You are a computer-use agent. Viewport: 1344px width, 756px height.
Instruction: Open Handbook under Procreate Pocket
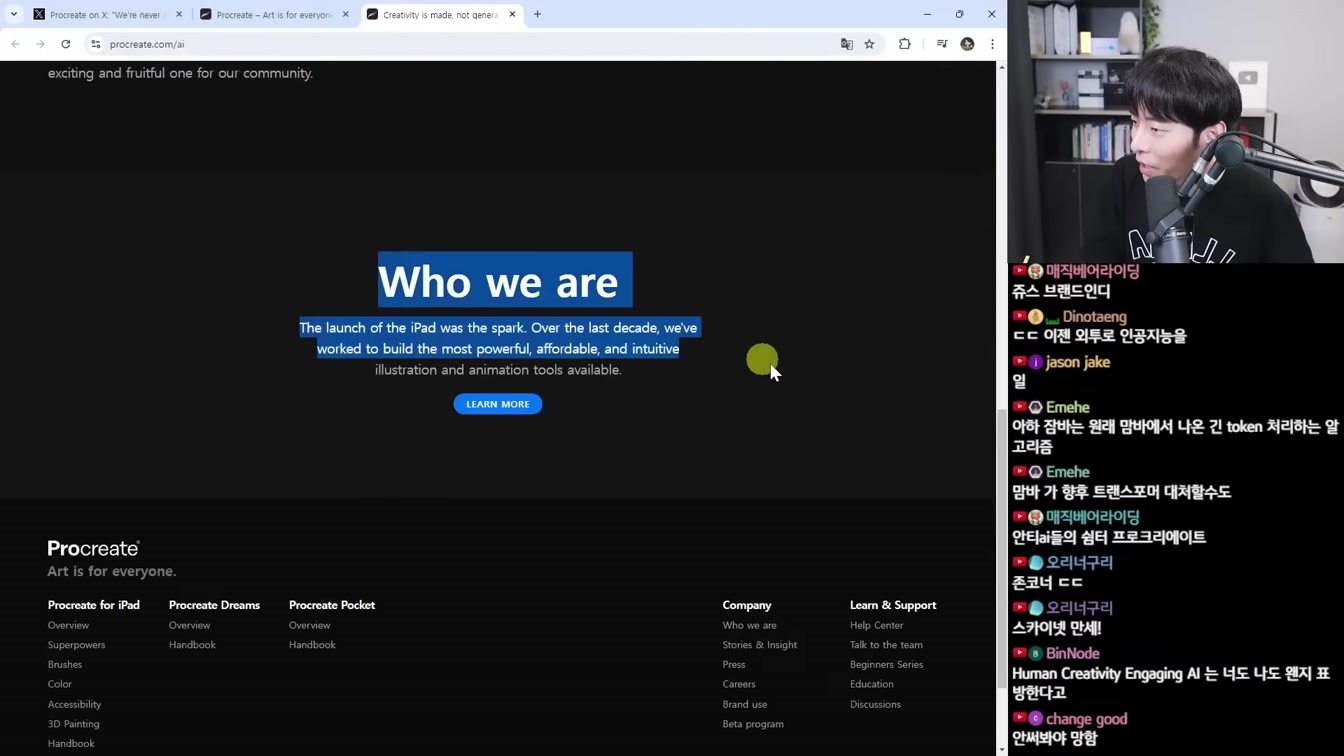coord(312,645)
